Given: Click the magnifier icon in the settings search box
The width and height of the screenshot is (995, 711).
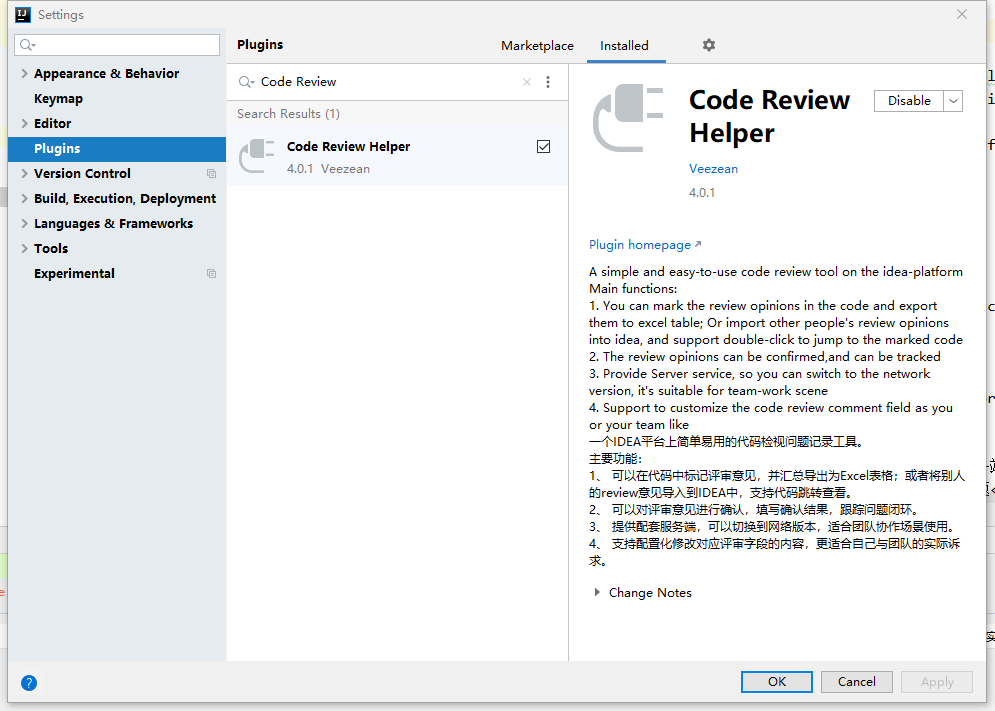Looking at the screenshot, I should (x=27, y=44).
